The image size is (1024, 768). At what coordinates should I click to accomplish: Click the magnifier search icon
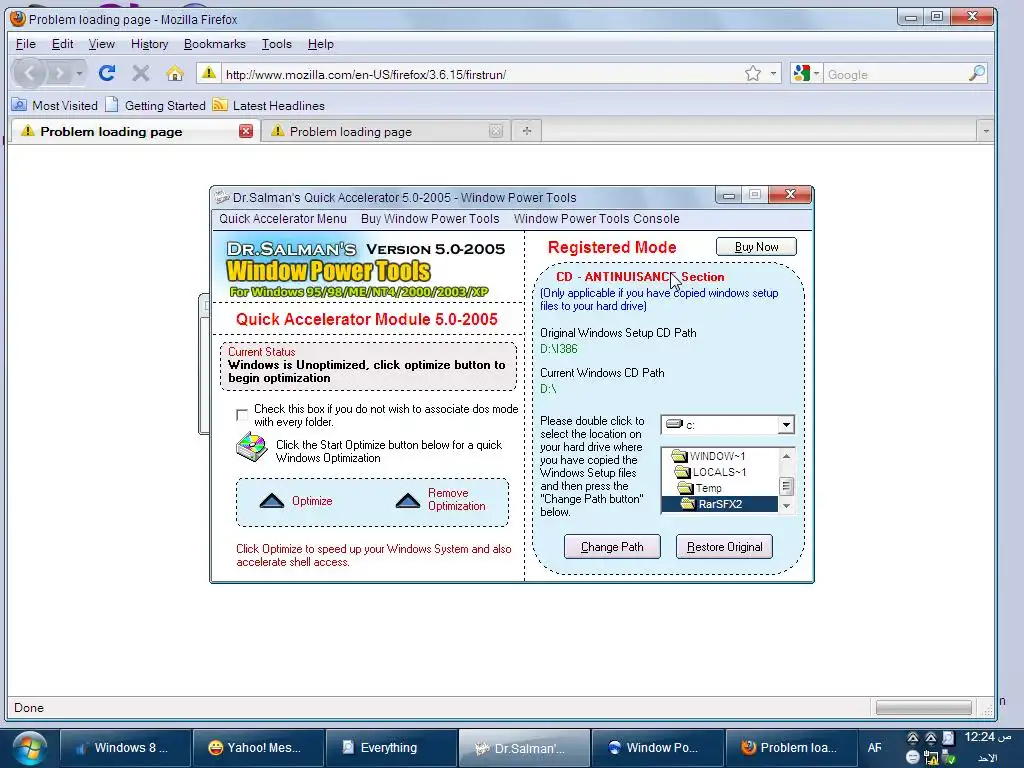click(976, 74)
